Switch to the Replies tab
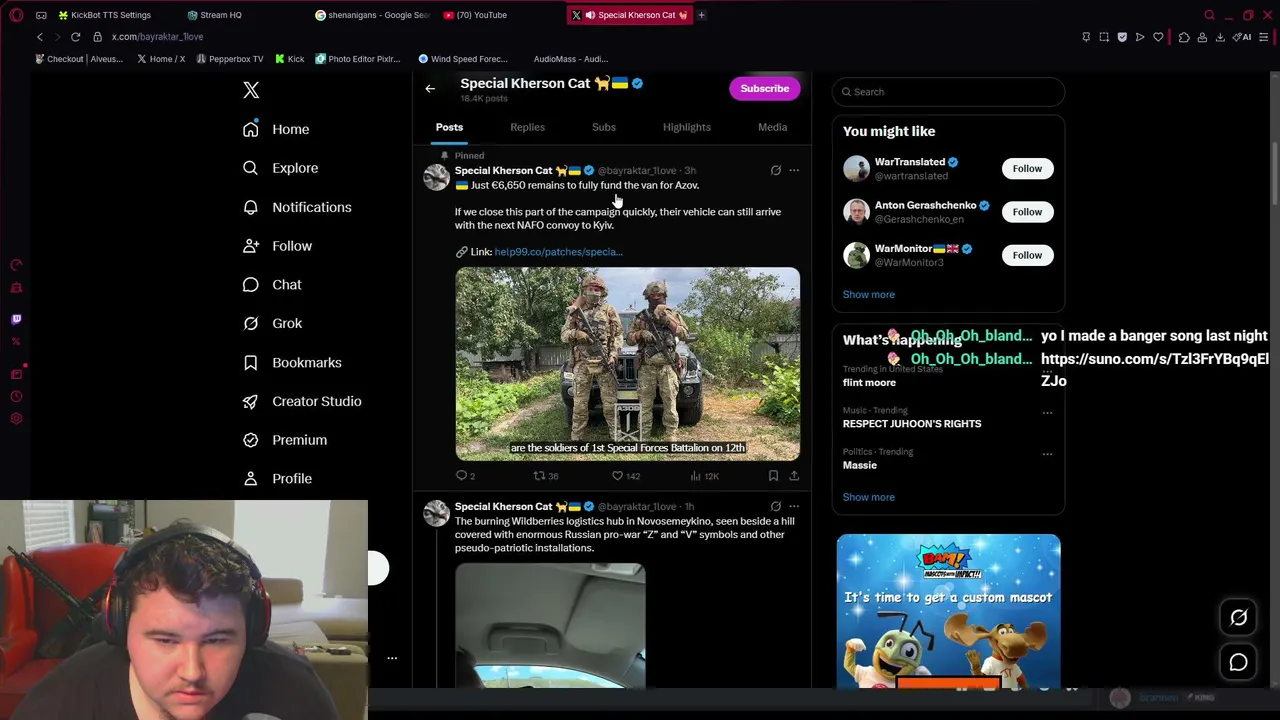Image resolution: width=1280 pixels, height=720 pixels. 527,128
